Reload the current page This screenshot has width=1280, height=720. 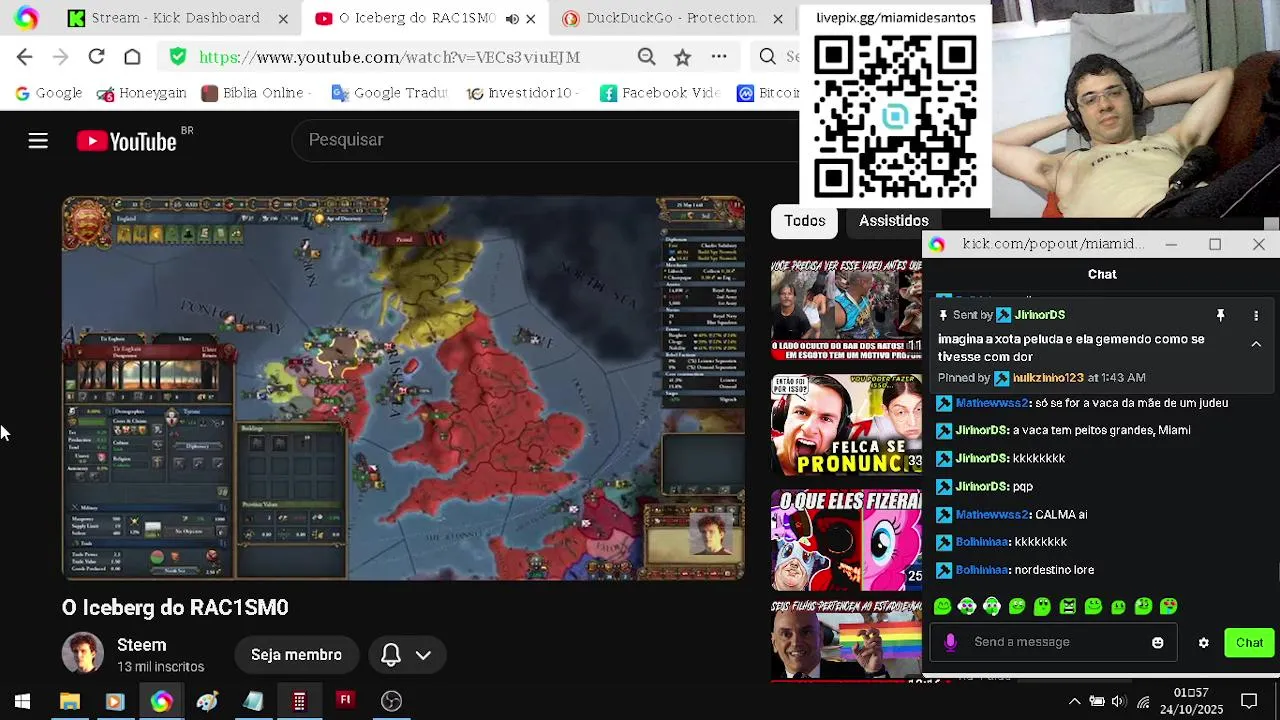coord(96,57)
